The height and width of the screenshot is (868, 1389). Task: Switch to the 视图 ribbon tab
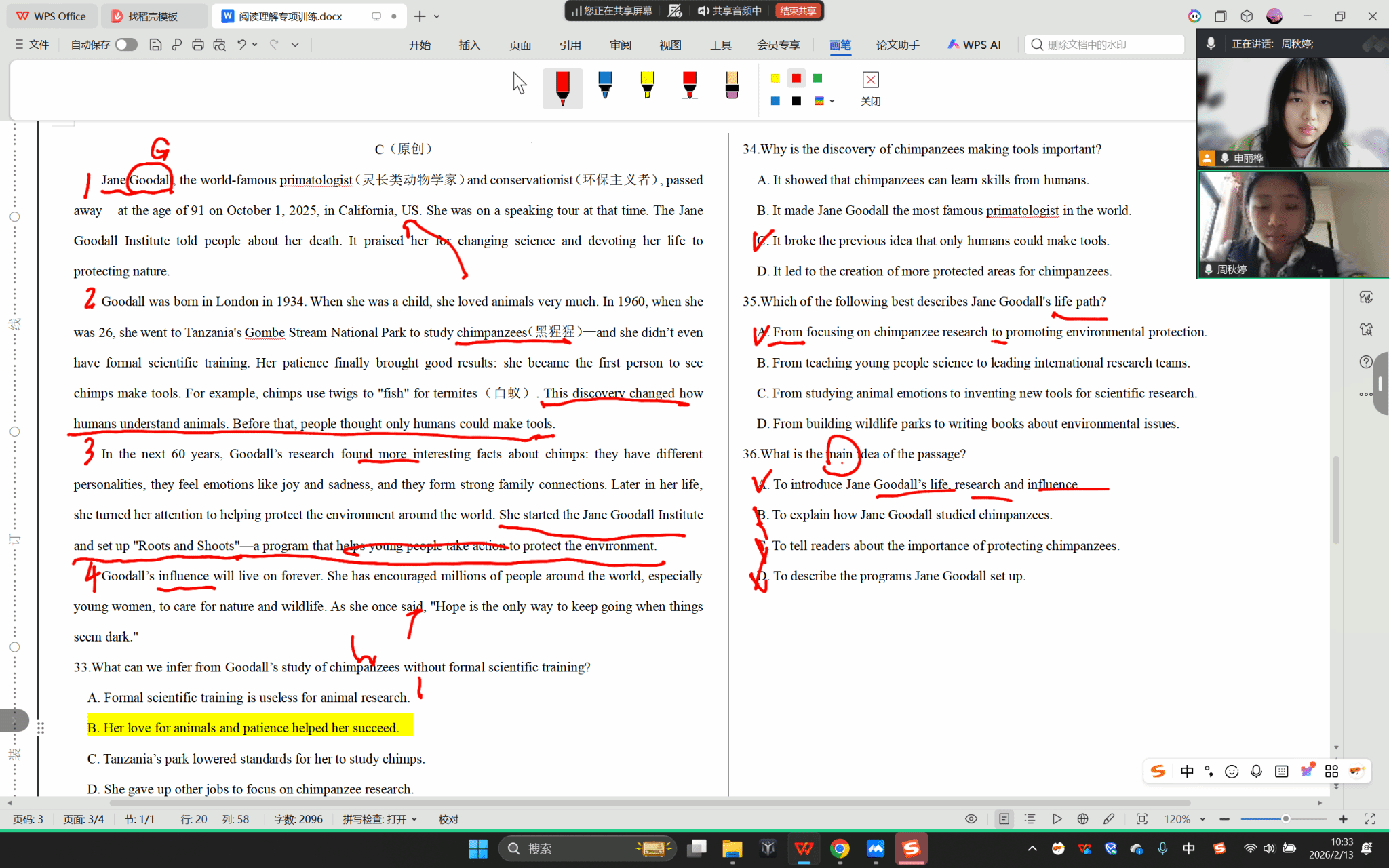tap(670, 45)
